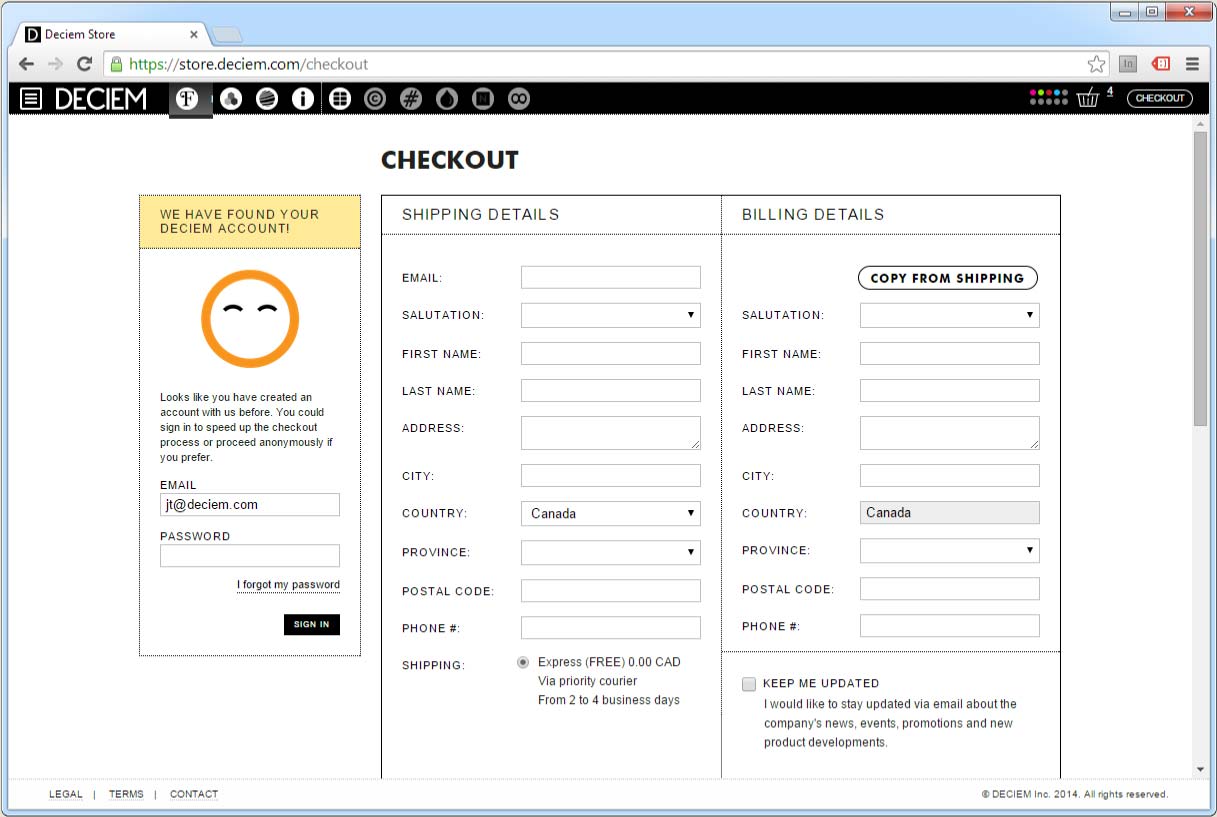This screenshot has width=1217, height=817.
Task: Open the grid-circle brand icon
Action: [340, 99]
